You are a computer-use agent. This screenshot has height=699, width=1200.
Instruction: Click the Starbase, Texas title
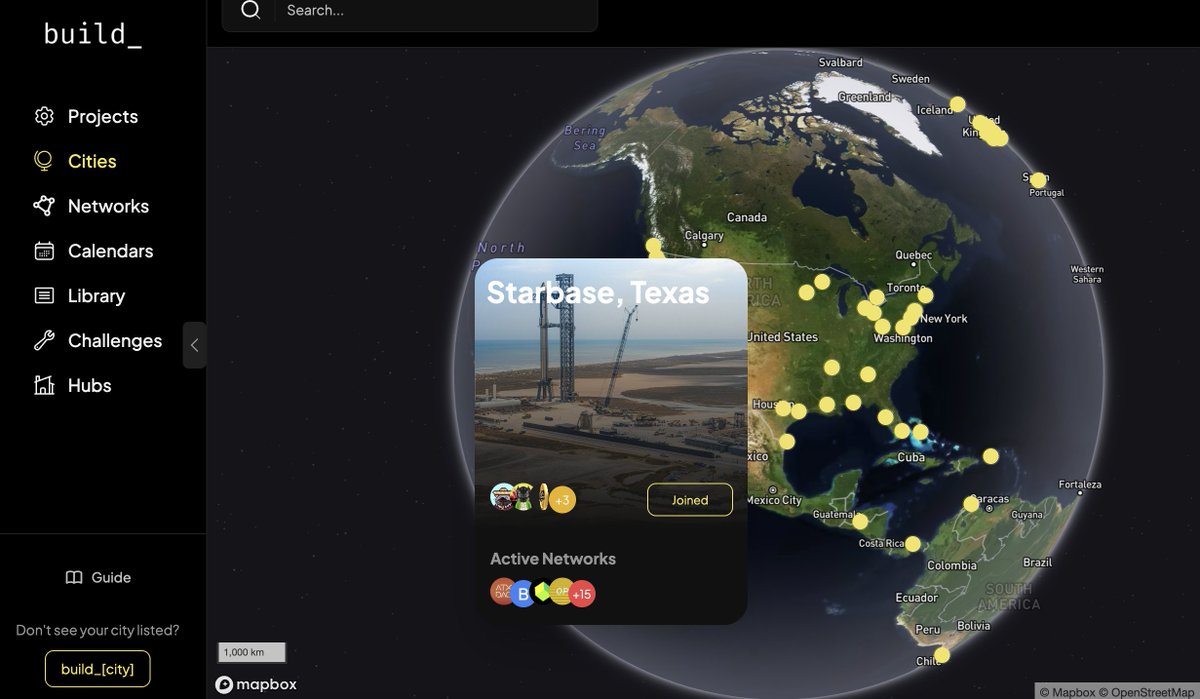598,293
